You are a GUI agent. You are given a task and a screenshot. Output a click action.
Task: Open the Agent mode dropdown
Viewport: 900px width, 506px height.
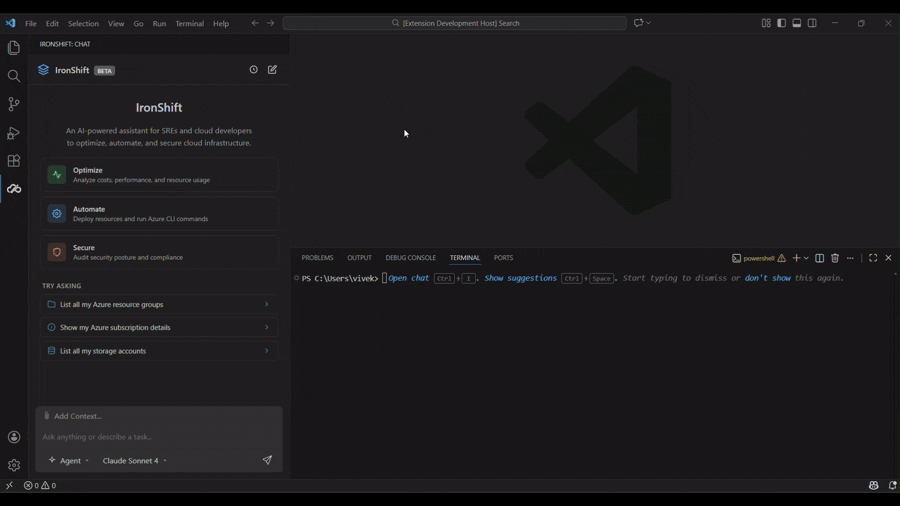coord(69,461)
